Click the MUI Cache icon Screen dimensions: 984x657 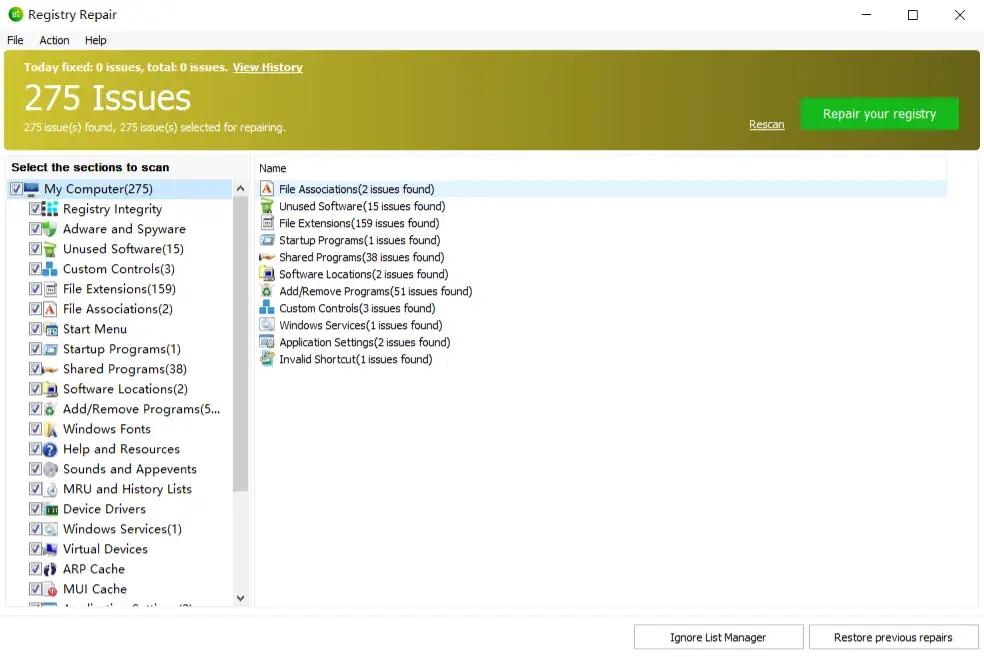(50, 589)
